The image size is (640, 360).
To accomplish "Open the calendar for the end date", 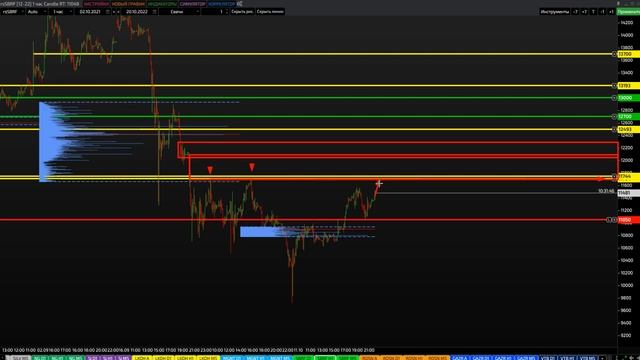I will 155,12.
